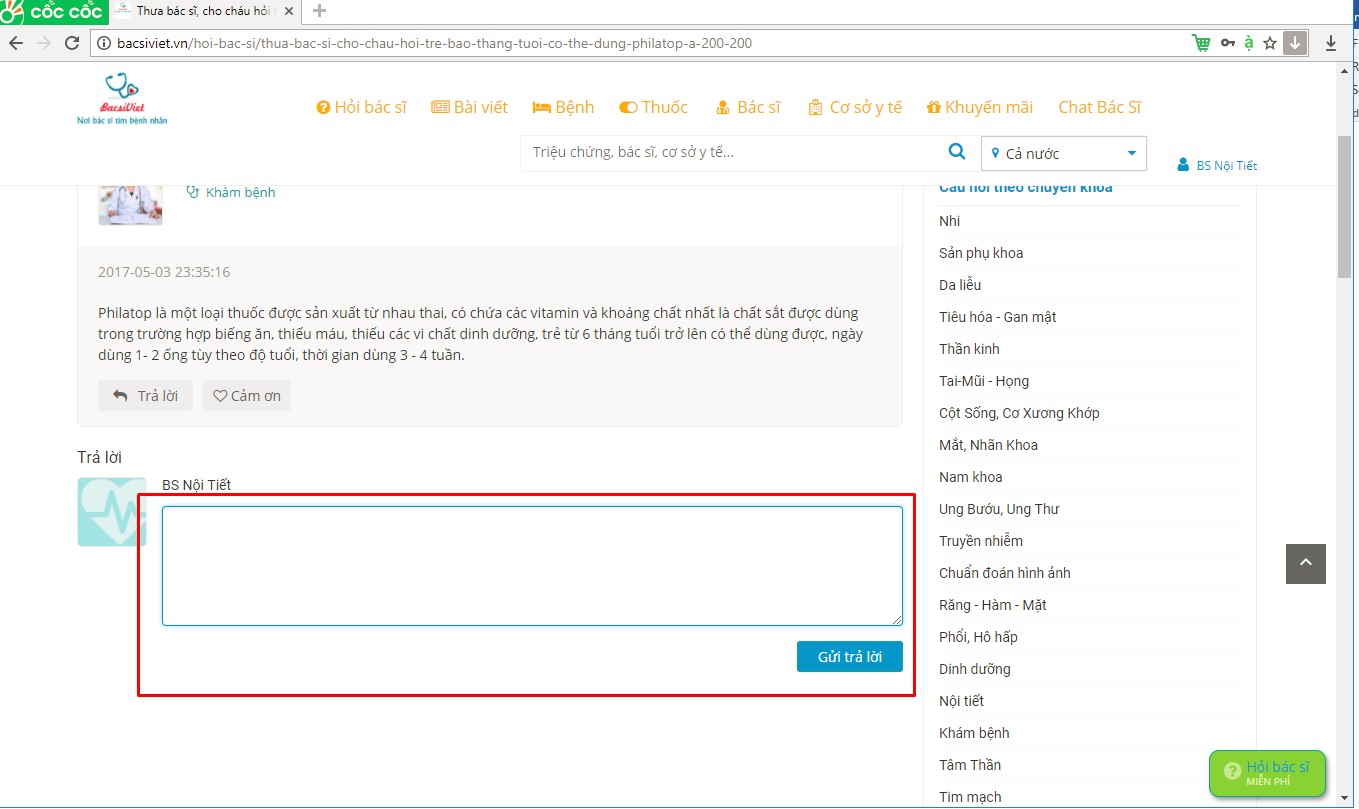Click the Trả lời reply button
Image resolution: width=1359 pixels, height=809 pixels.
coord(145,396)
